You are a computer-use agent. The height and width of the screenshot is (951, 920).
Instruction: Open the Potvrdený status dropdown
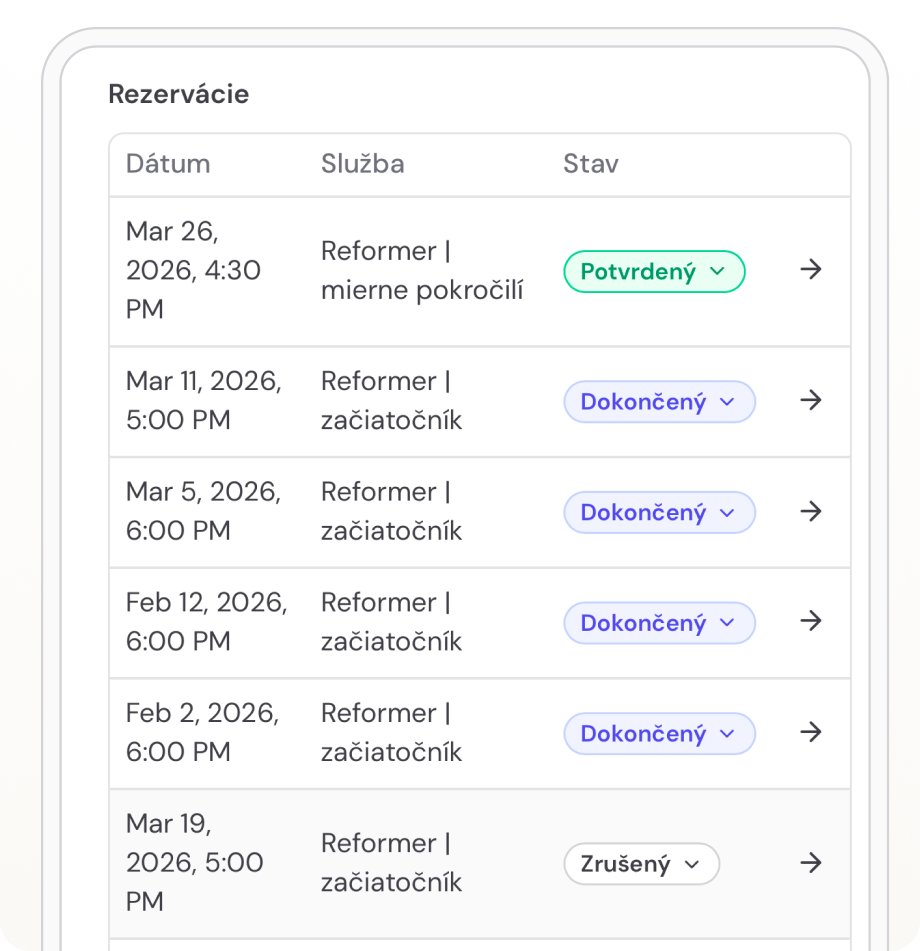click(654, 271)
